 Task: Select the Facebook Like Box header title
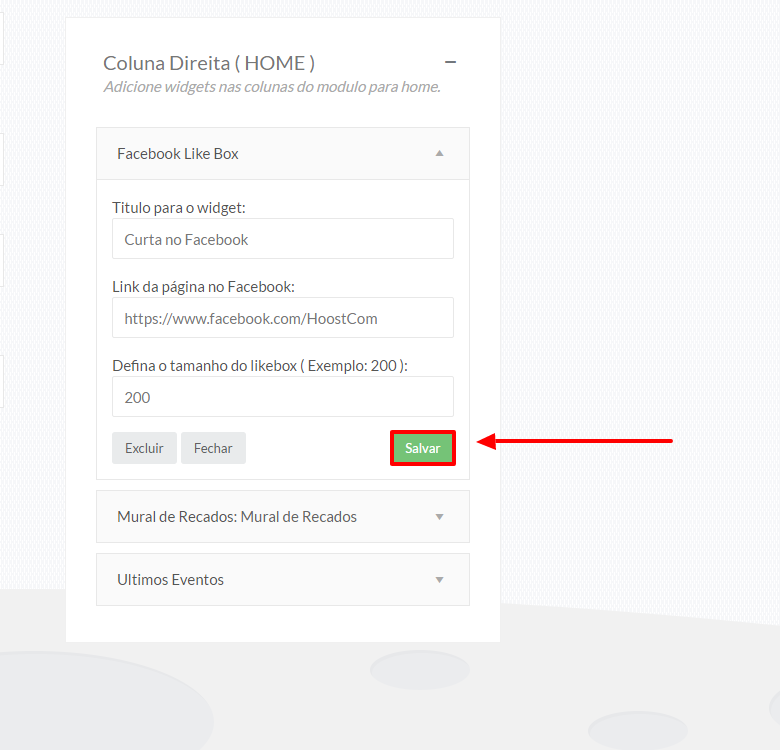pyautogui.click(x=178, y=154)
